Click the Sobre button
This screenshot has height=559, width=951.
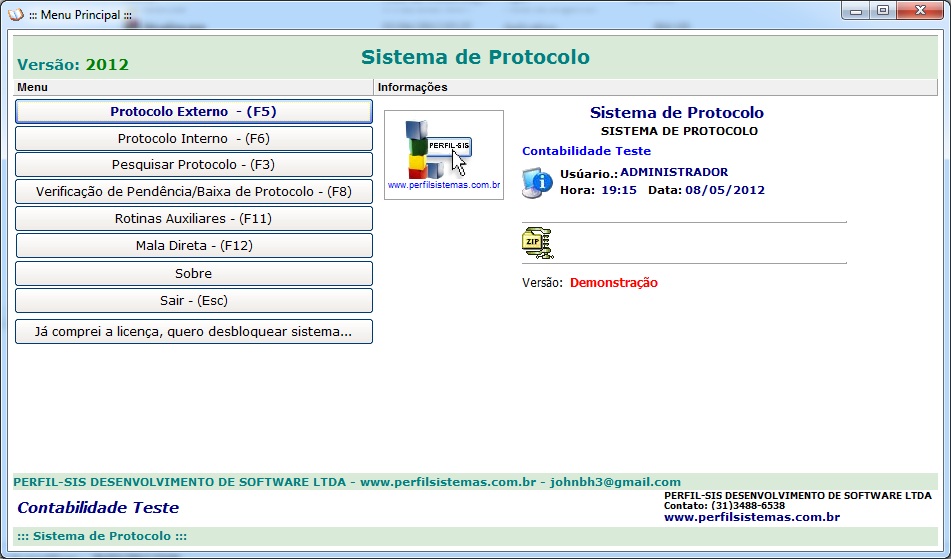193,273
